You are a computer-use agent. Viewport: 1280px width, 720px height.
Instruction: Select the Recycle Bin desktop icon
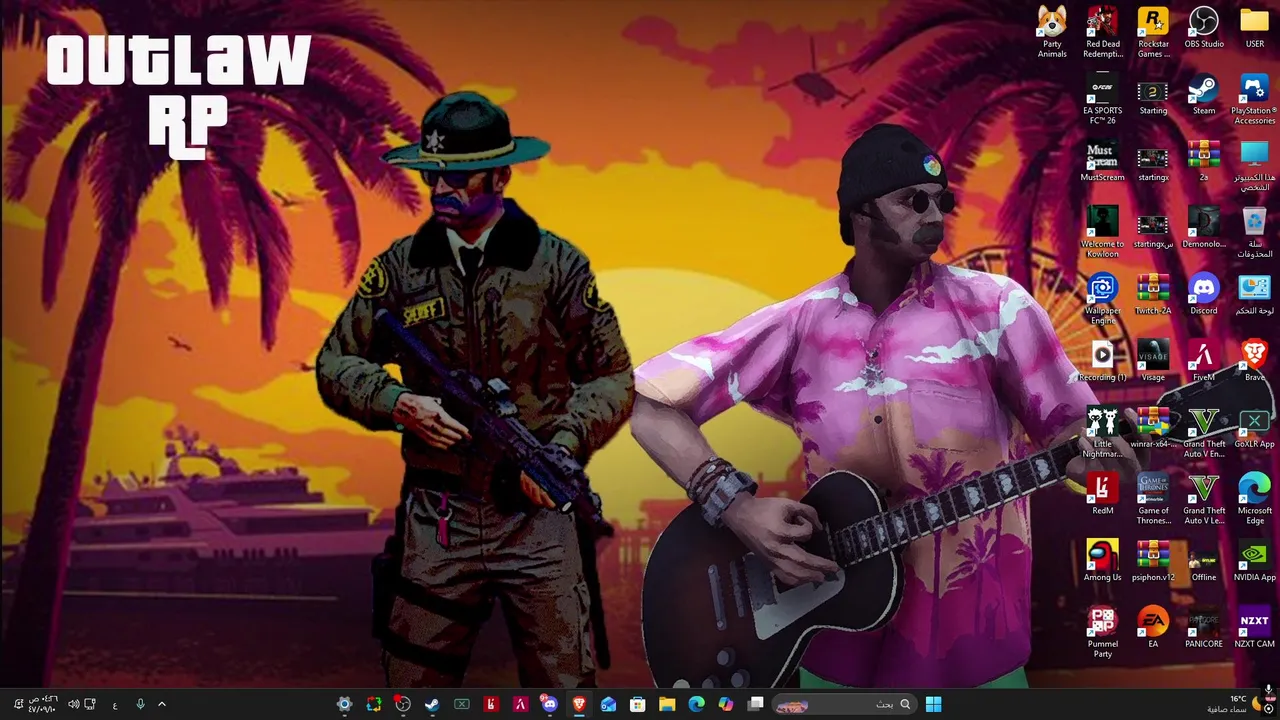pos(1254,233)
